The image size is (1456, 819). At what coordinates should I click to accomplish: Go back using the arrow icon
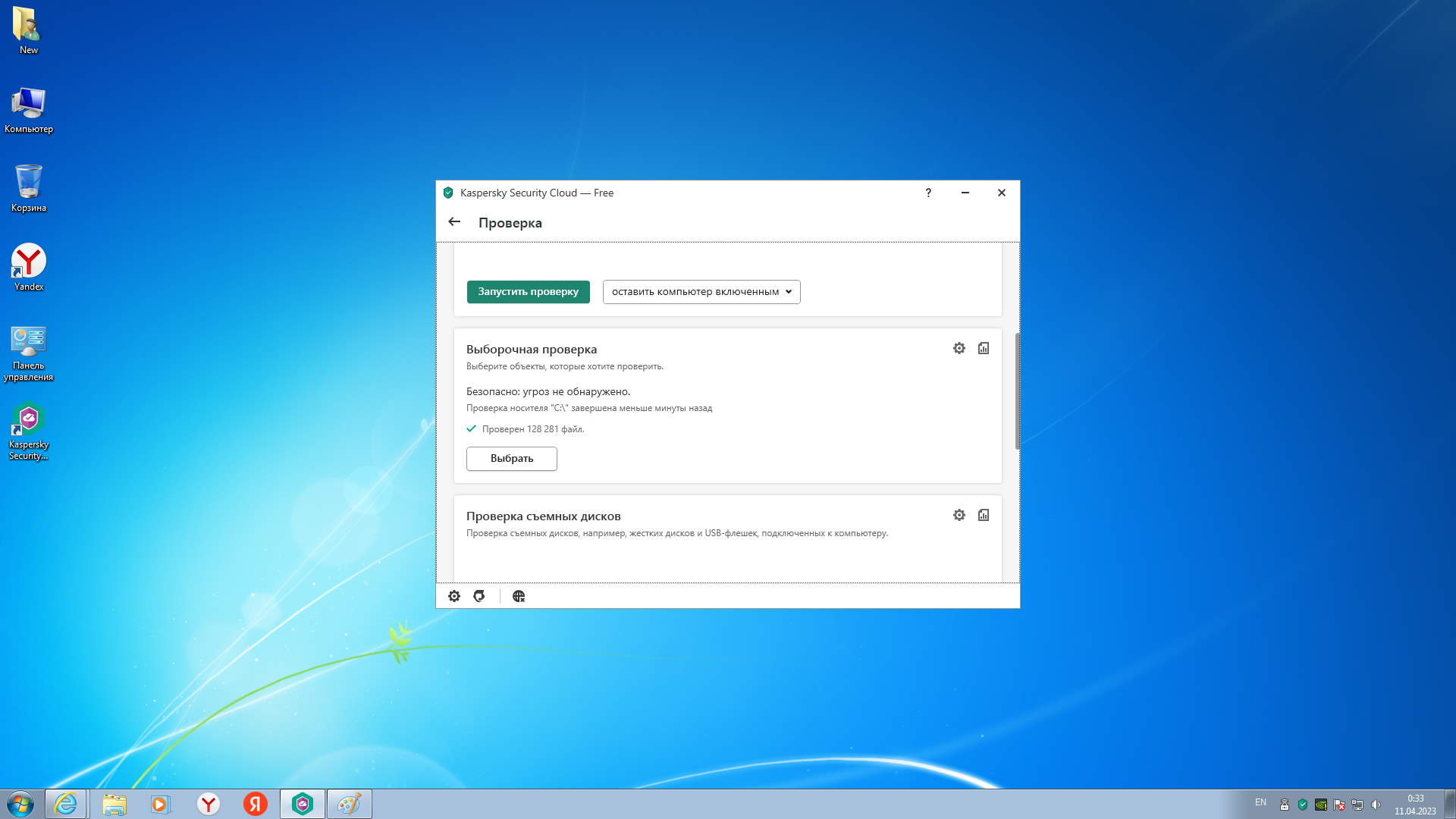tap(454, 222)
